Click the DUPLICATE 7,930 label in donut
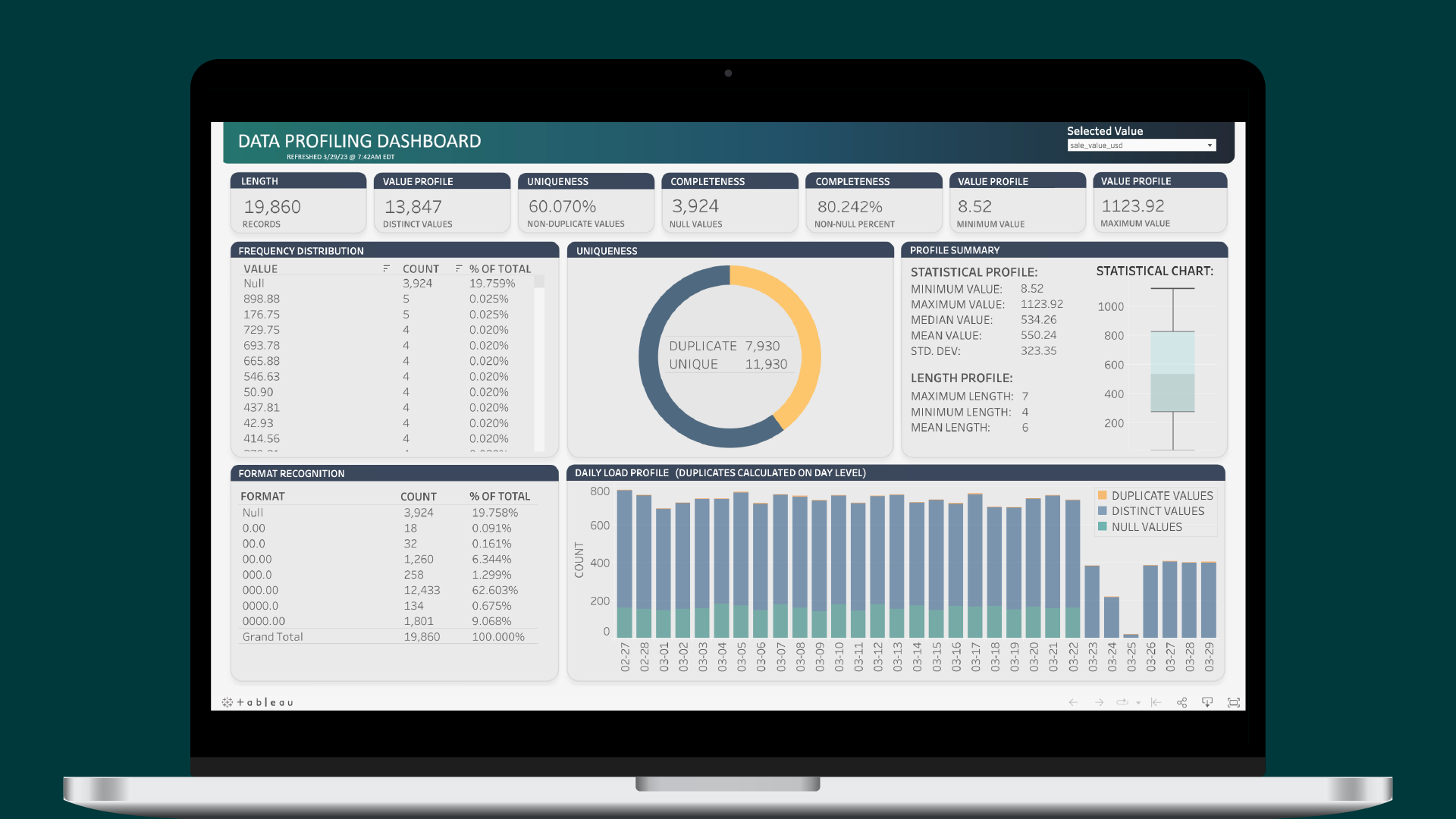Image resolution: width=1456 pixels, height=819 pixels. coord(724,346)
